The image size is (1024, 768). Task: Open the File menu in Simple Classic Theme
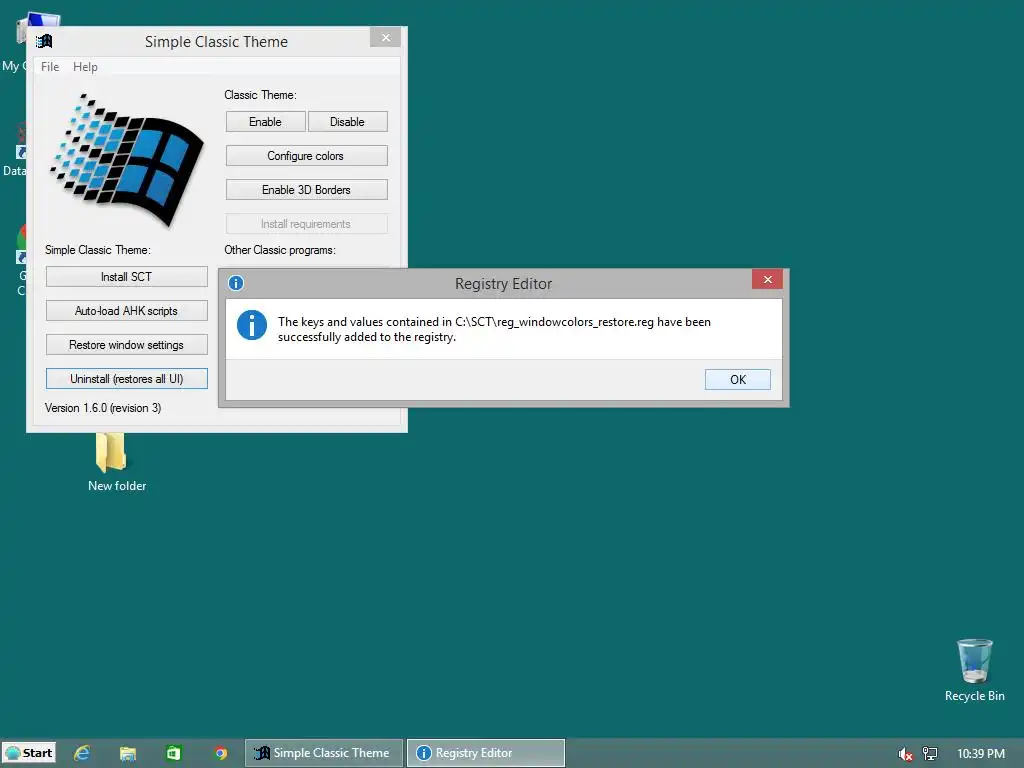(50, 67)
